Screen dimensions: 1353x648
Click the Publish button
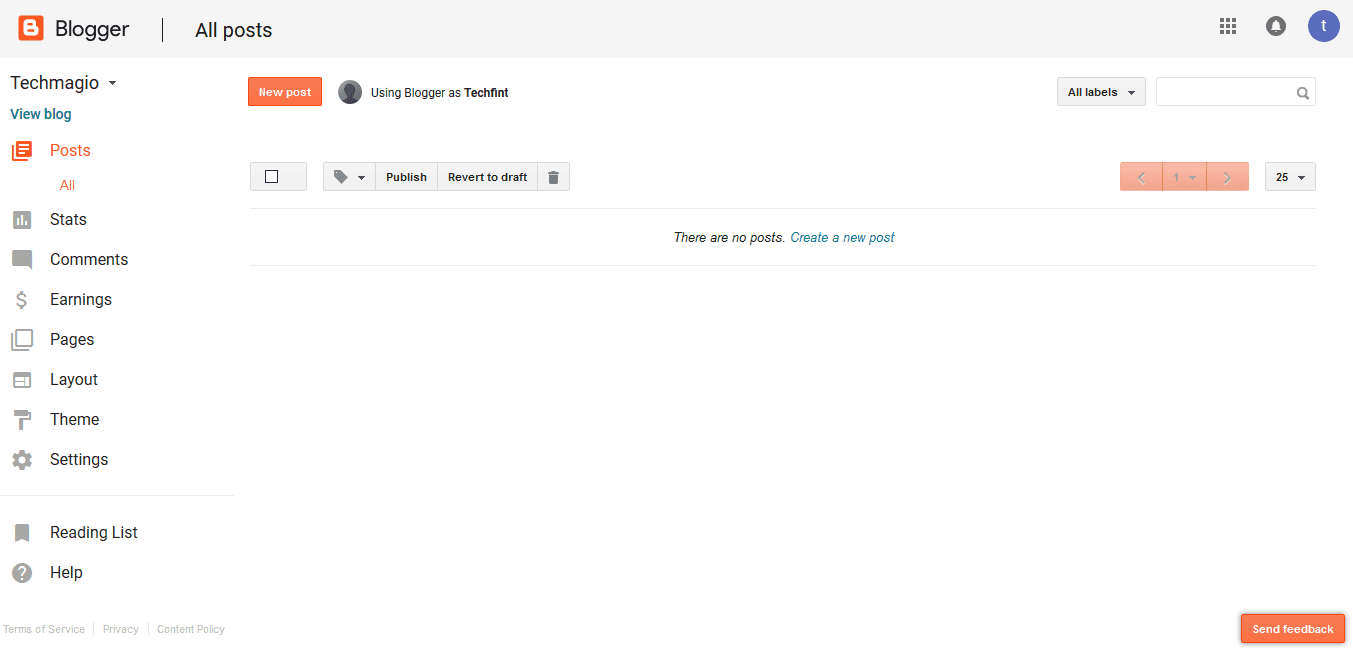tap(406, 177)
